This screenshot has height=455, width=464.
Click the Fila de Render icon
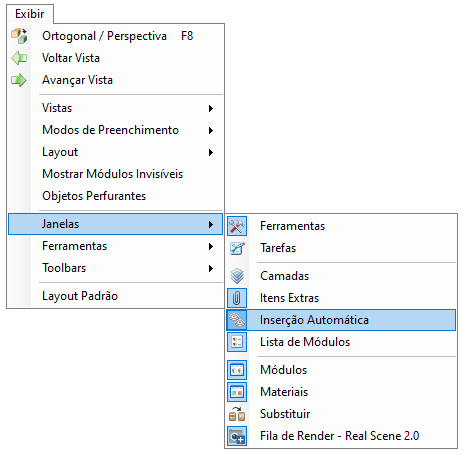(x=237, y=436)
